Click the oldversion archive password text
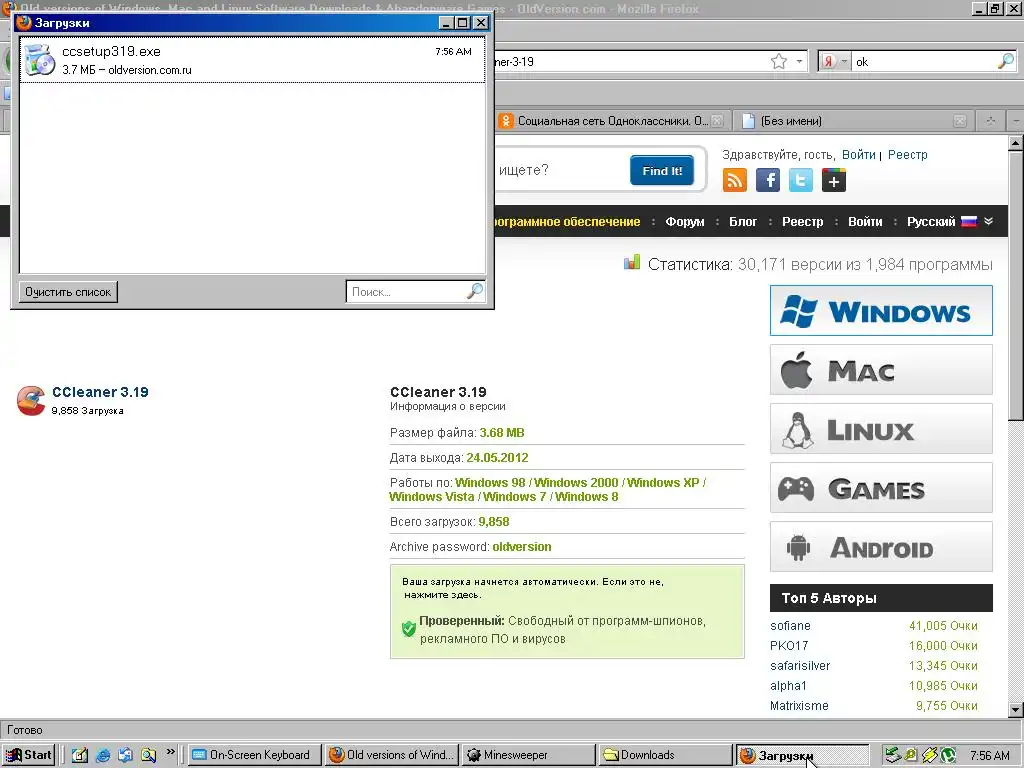This screenshot has height=768, width=1024. (x=521, y=547)
